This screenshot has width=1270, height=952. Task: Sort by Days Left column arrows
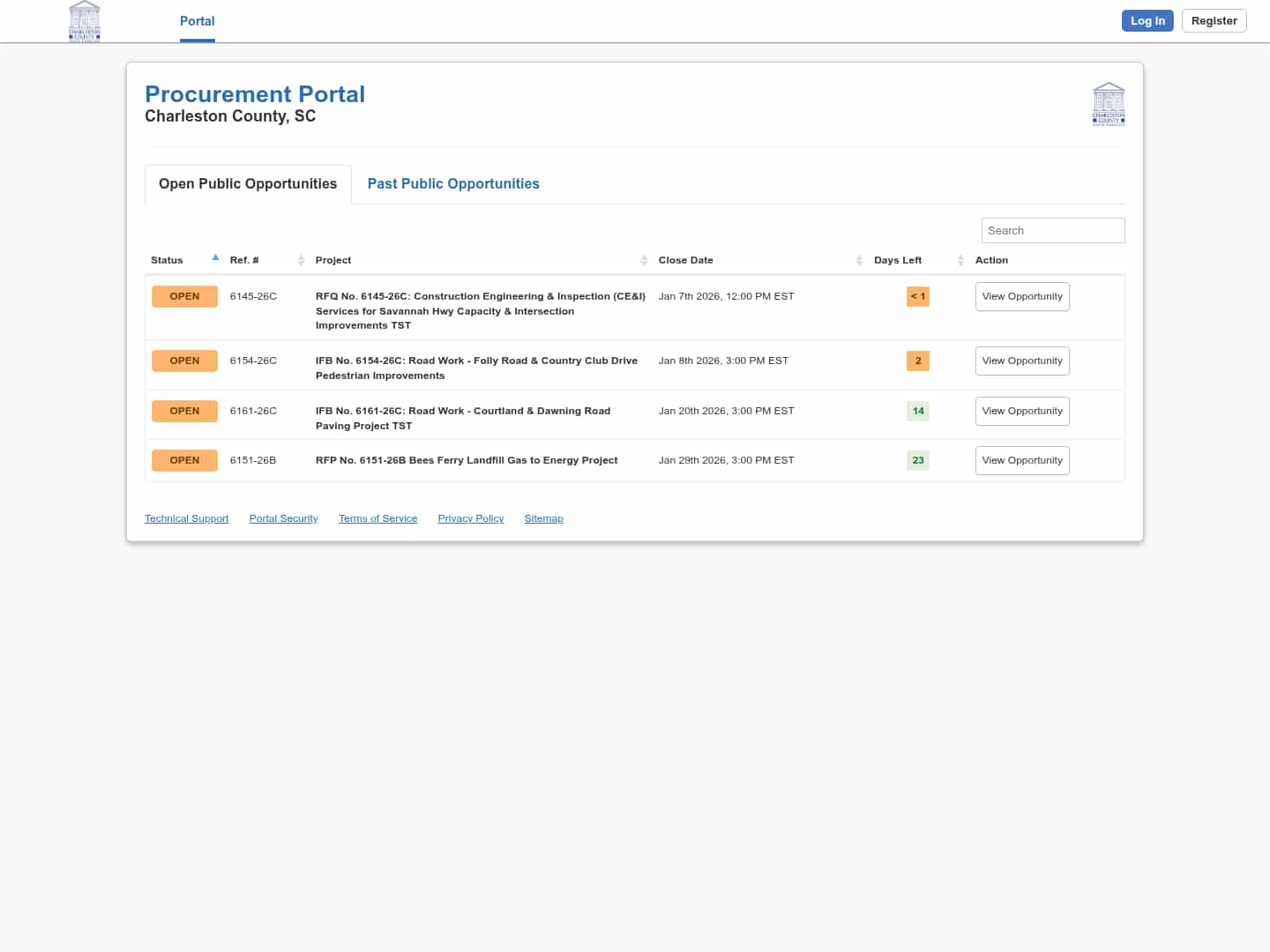click(960, 260)
